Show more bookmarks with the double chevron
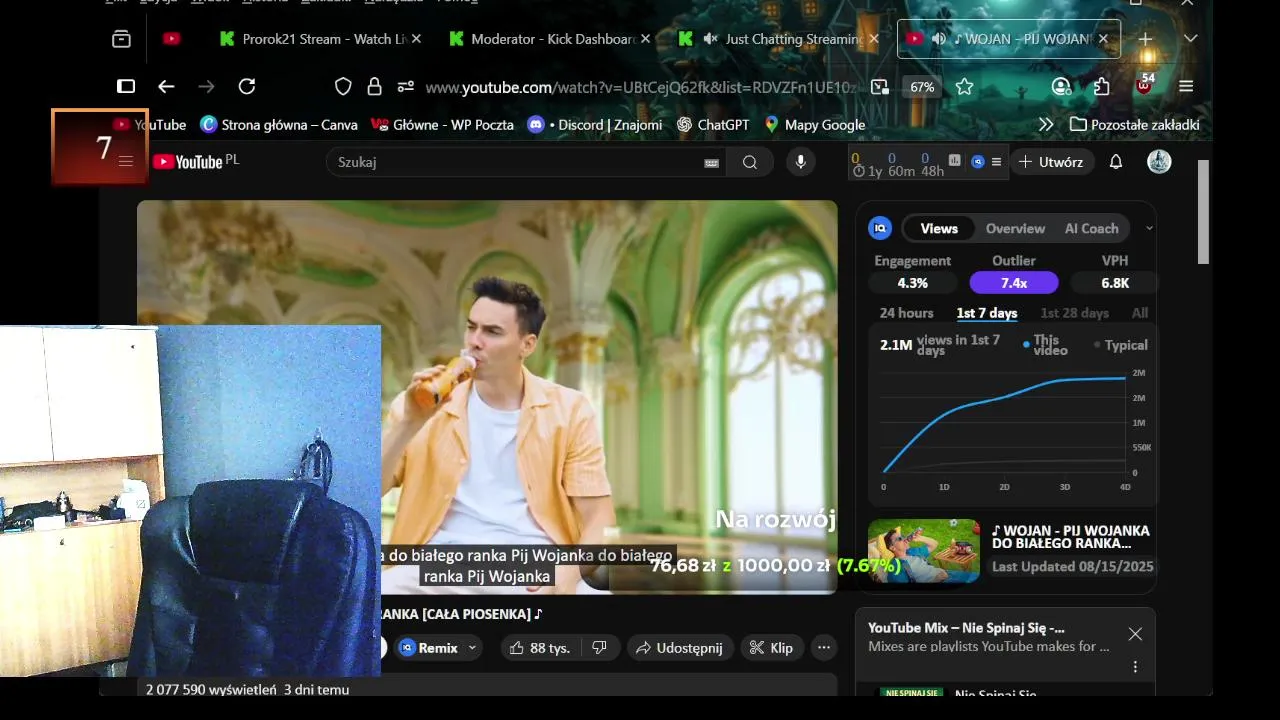Viewport: 1280px width, 720px height. pos(1045,125)
